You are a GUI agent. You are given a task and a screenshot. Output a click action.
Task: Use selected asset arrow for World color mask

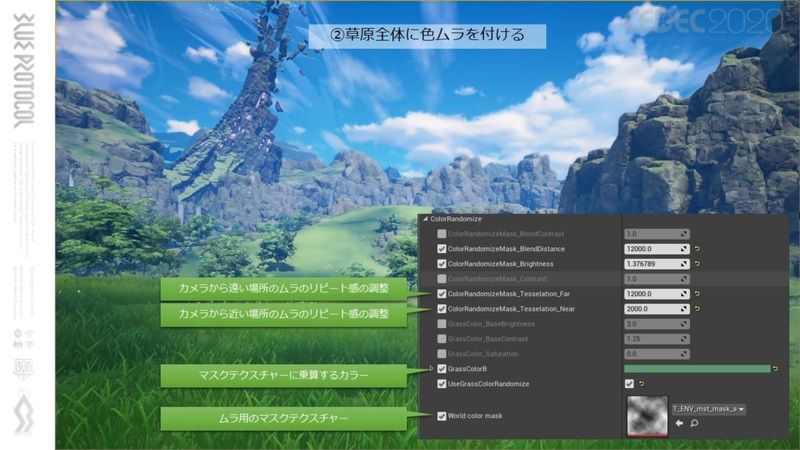click(x=679, y=423)
